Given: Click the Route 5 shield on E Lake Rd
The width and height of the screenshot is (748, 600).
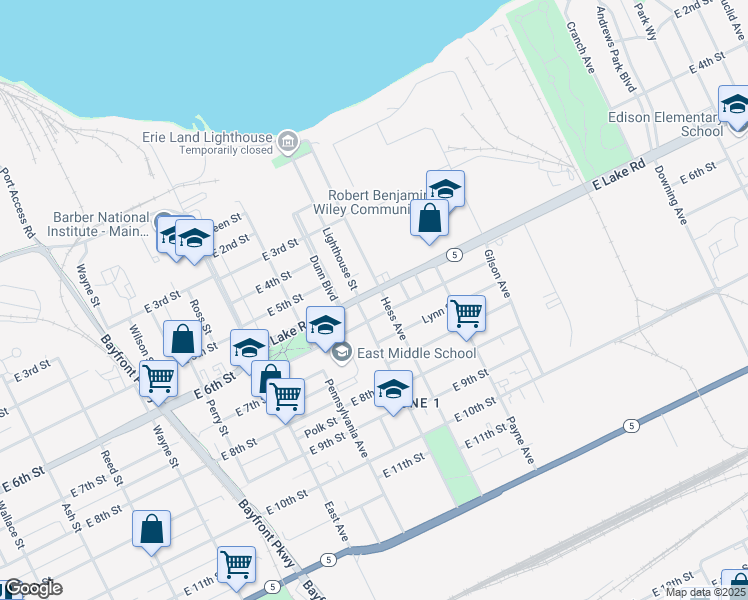Looking at the screenshot, I should tap(453, 254).
